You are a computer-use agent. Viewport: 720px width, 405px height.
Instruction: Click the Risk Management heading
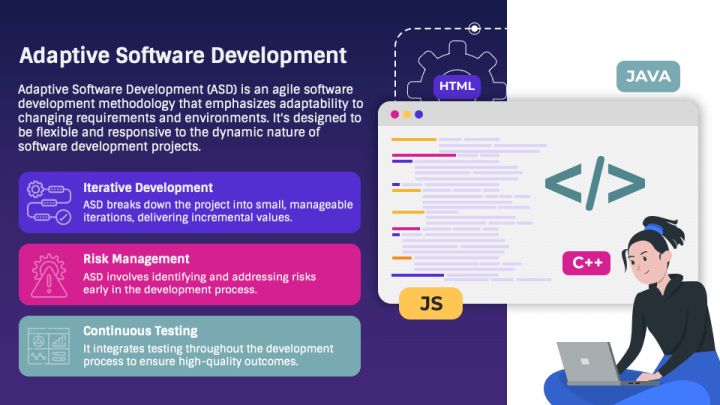click(x=136, y=259)
